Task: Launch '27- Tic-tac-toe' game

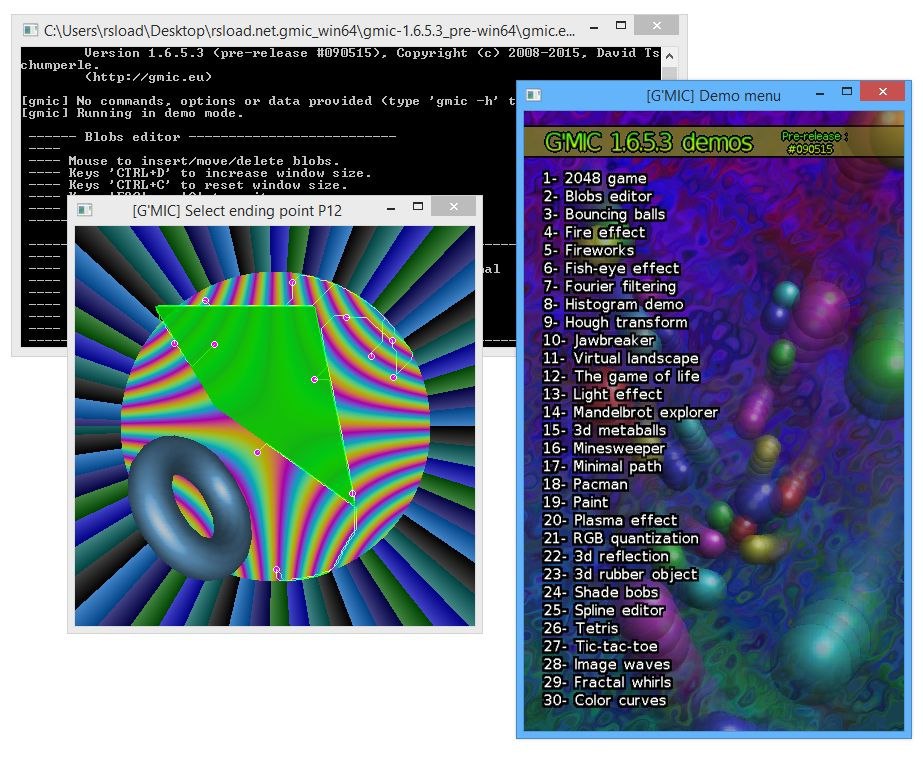Action: (x=600, y=646)
